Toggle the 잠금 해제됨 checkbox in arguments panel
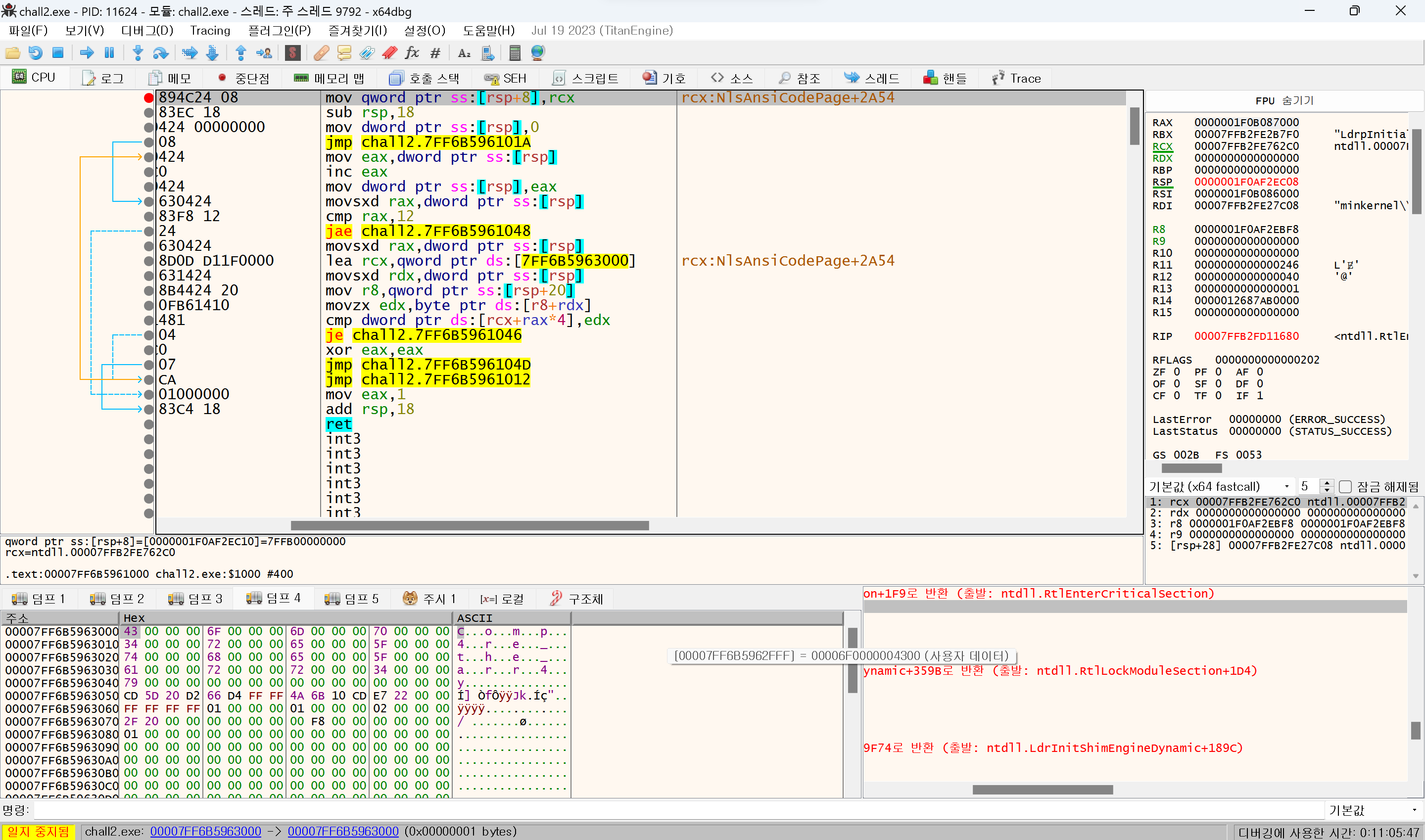This screenshot has height=840, width=1425. [1345, 486]
